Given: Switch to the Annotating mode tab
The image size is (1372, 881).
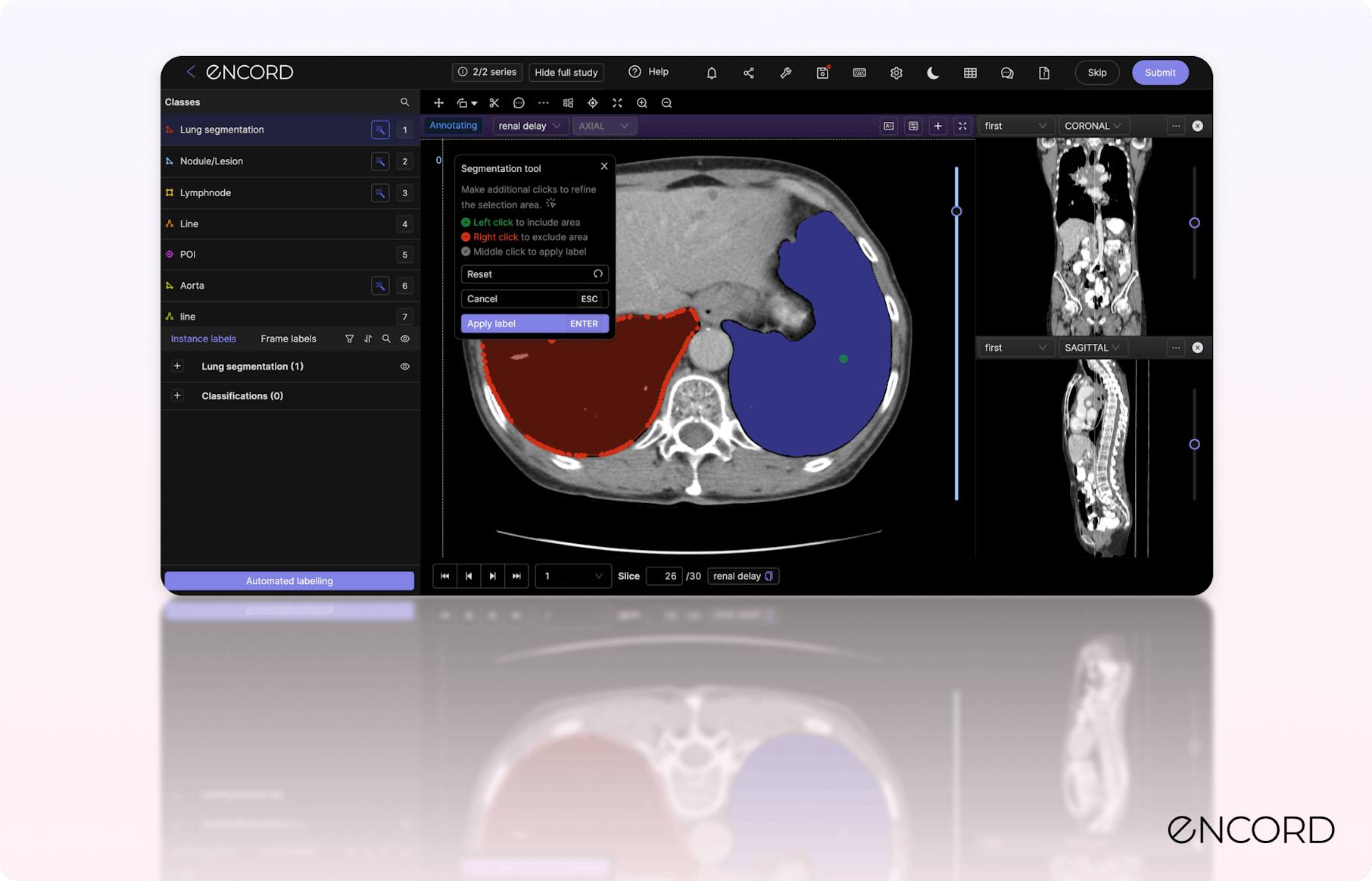Looking at the screenshot, I should tap(452, 125).
